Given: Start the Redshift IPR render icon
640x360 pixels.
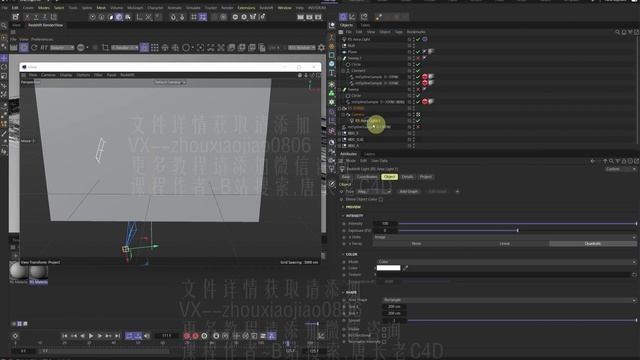Looking at the screenshot, I should click(x=24, y=48).
